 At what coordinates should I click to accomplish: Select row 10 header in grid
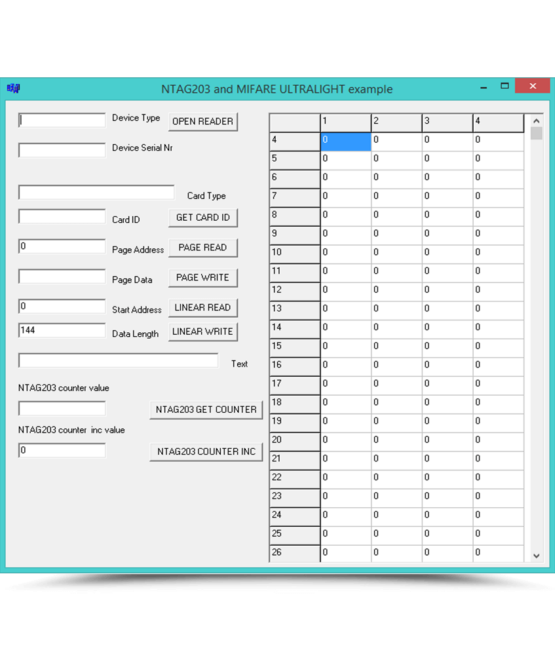[x=295, y=252]
